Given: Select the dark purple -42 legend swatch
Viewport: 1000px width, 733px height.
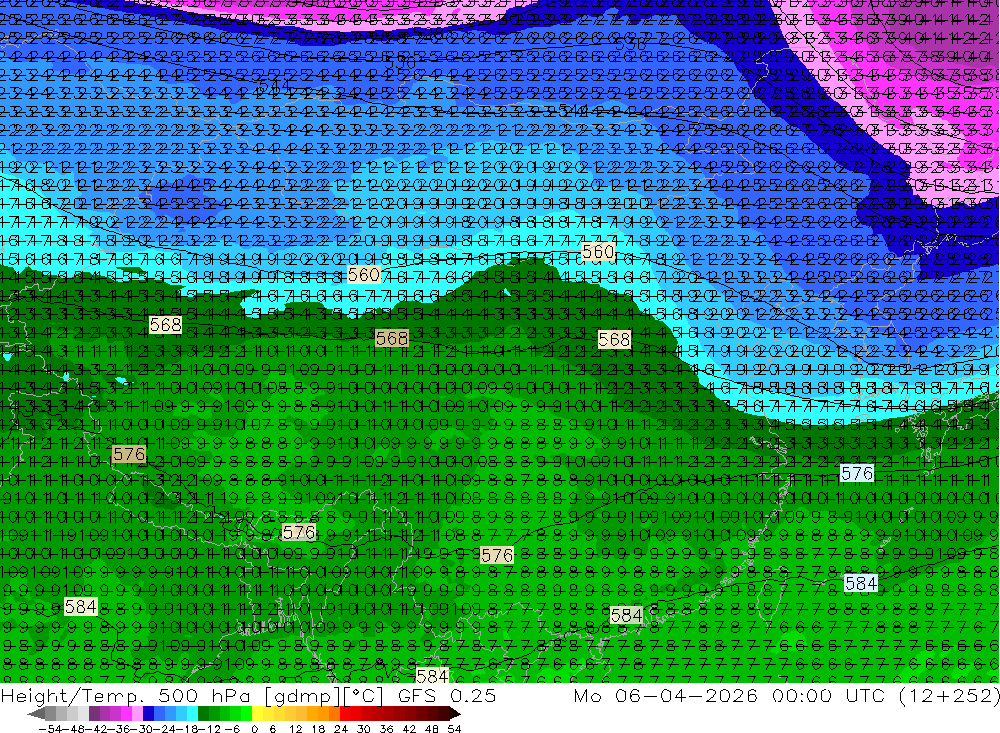Looking at the screenshot, I should click(x=94, y=714).
